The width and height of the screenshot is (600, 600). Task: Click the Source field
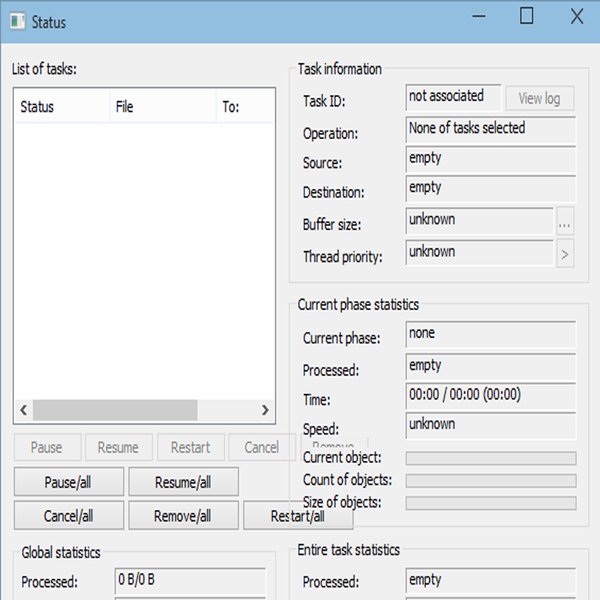(491, 159)
